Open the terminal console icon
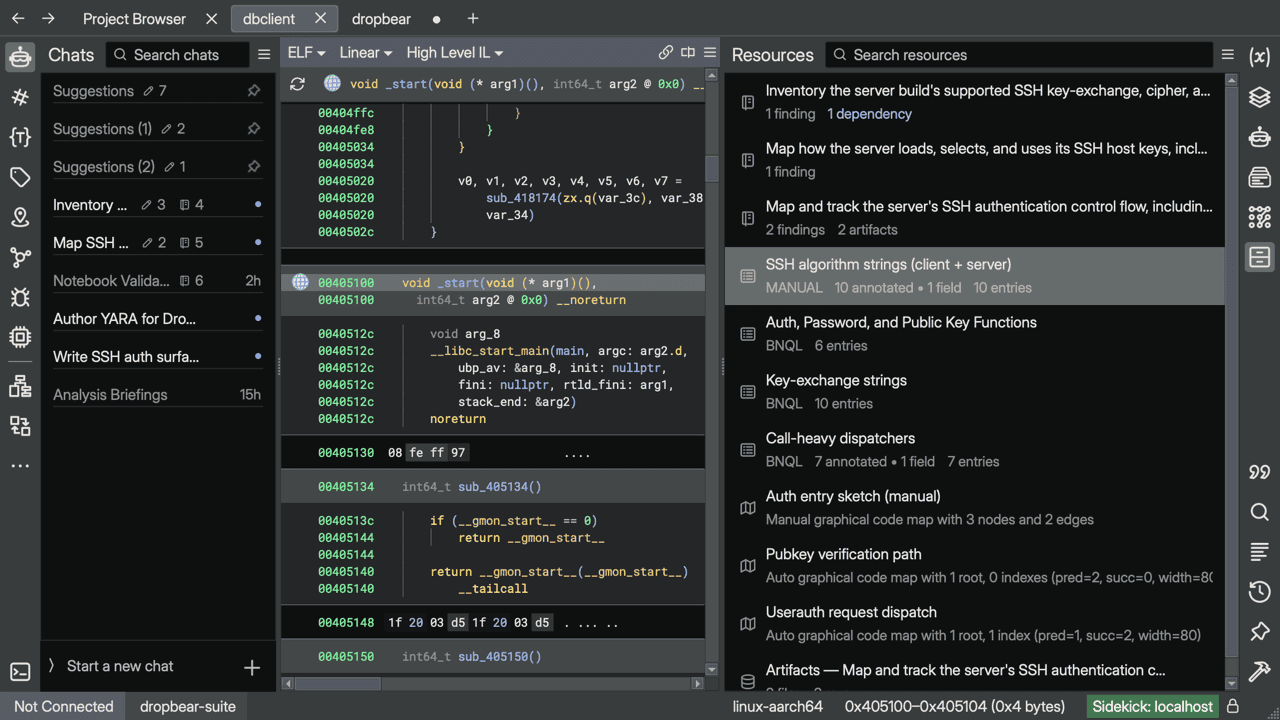 click(20, 672)
